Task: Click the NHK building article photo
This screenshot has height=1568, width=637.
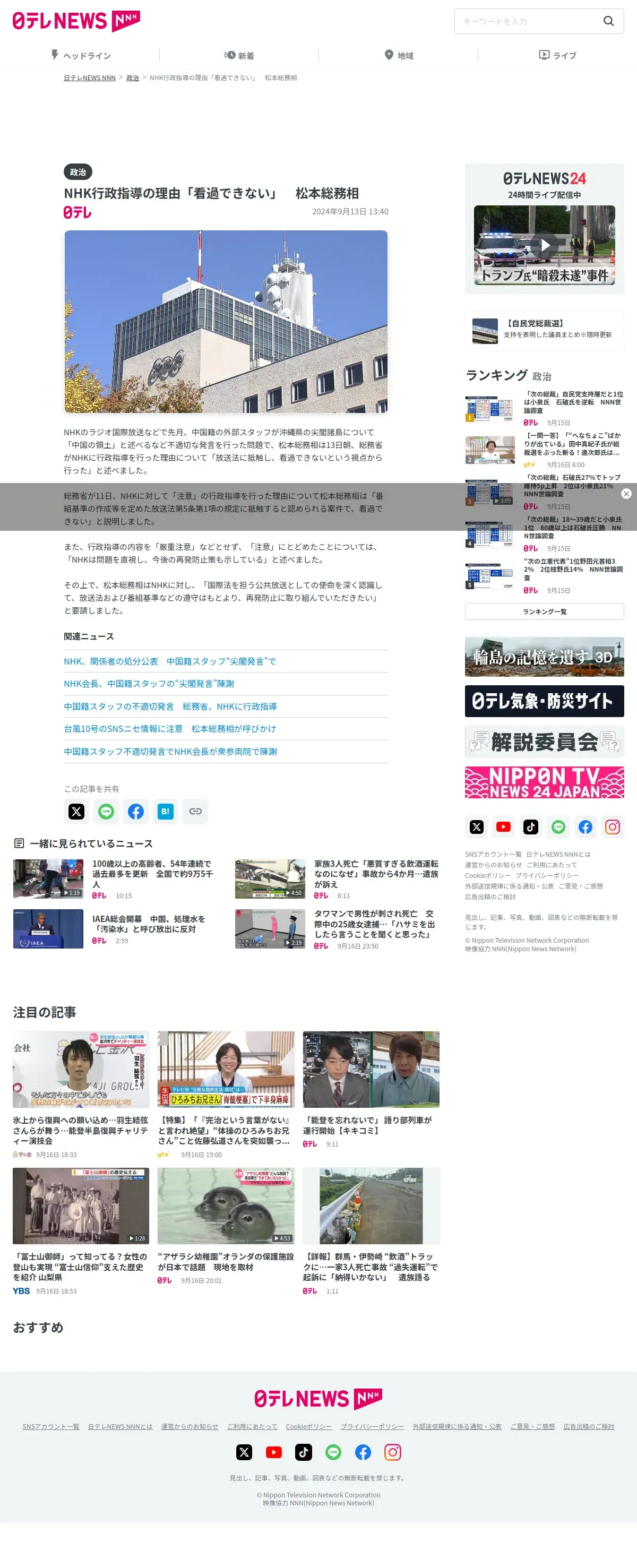Action: [226, 321]
